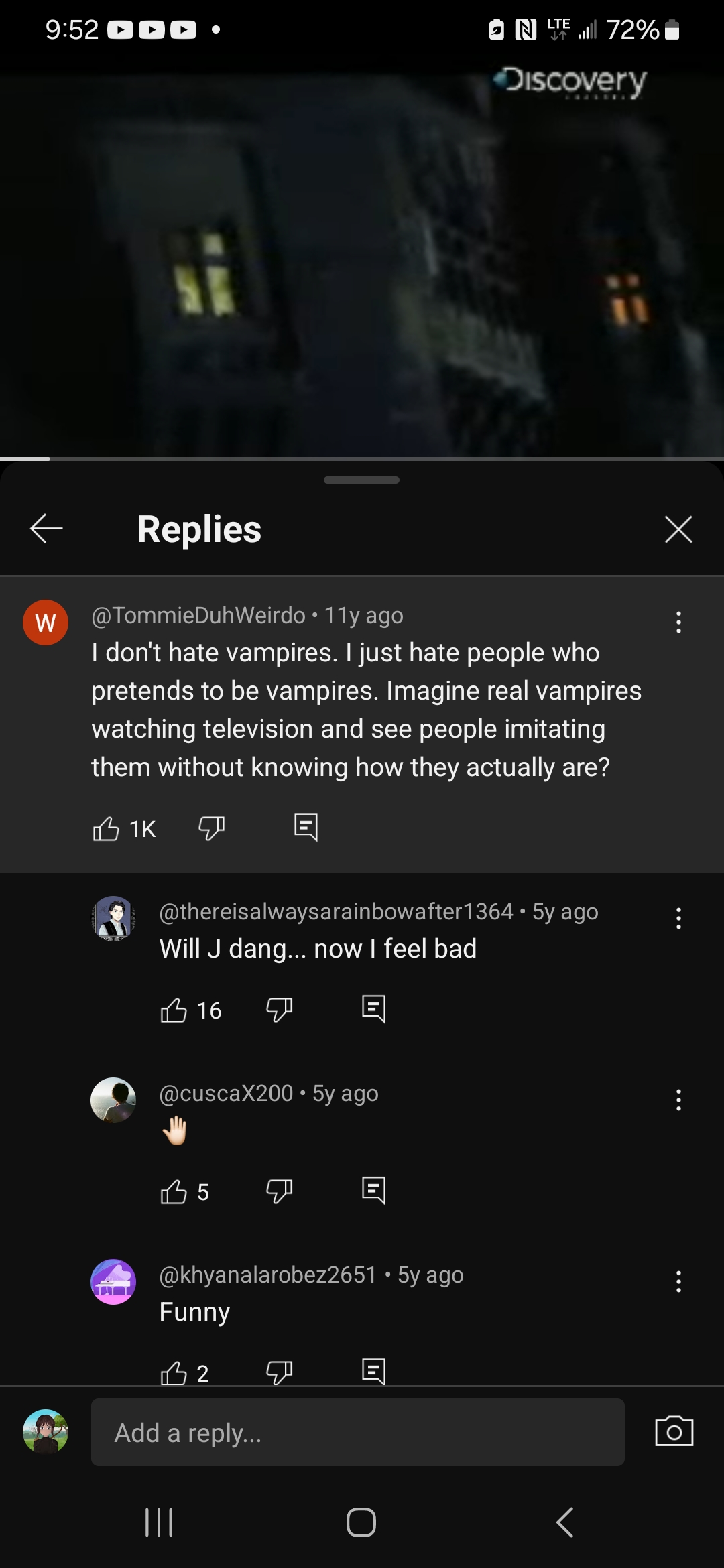Open more options for thereisalwaysarainbowafter1364's reply
The width and height of the screenshot is (724, 1568).
coord(678,919)
